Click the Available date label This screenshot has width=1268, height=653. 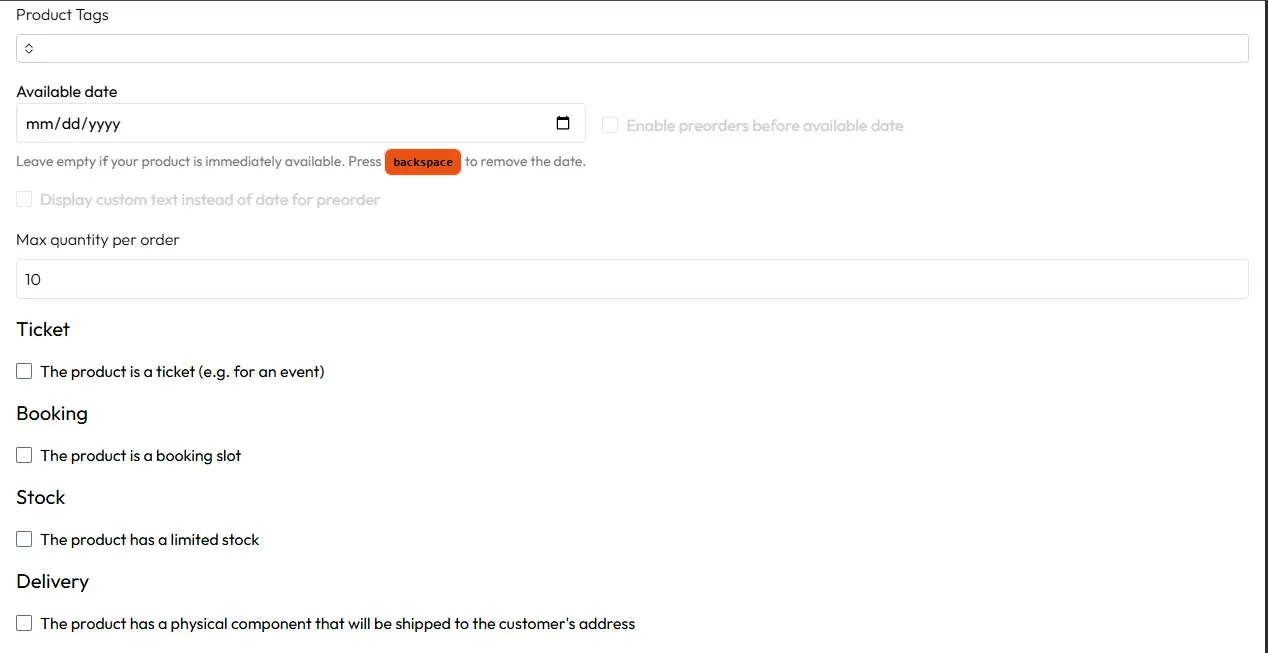[67, 92]
